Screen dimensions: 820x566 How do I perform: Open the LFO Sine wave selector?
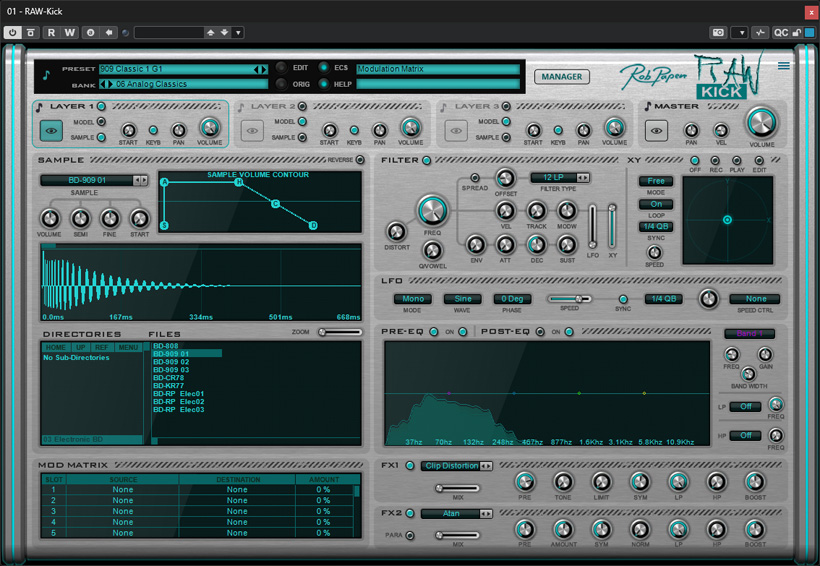tap(462, 299)
